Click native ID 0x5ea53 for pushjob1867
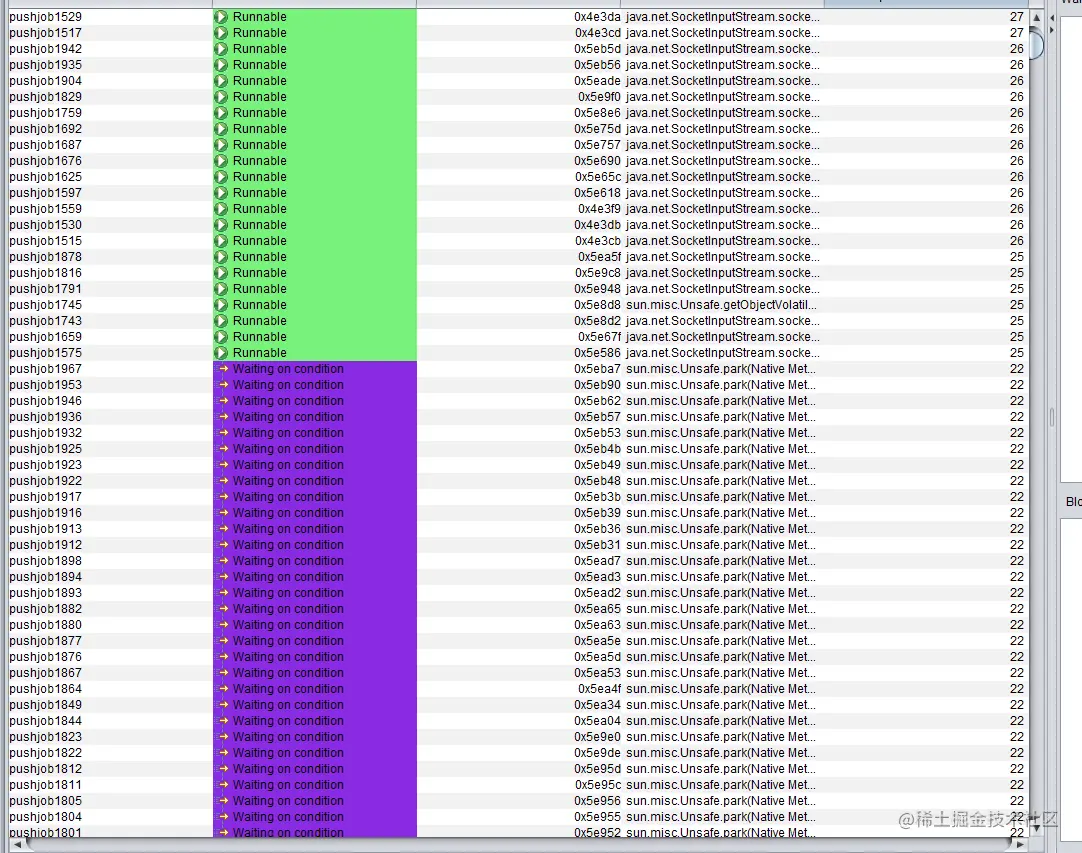 click(x=597, y=673)
